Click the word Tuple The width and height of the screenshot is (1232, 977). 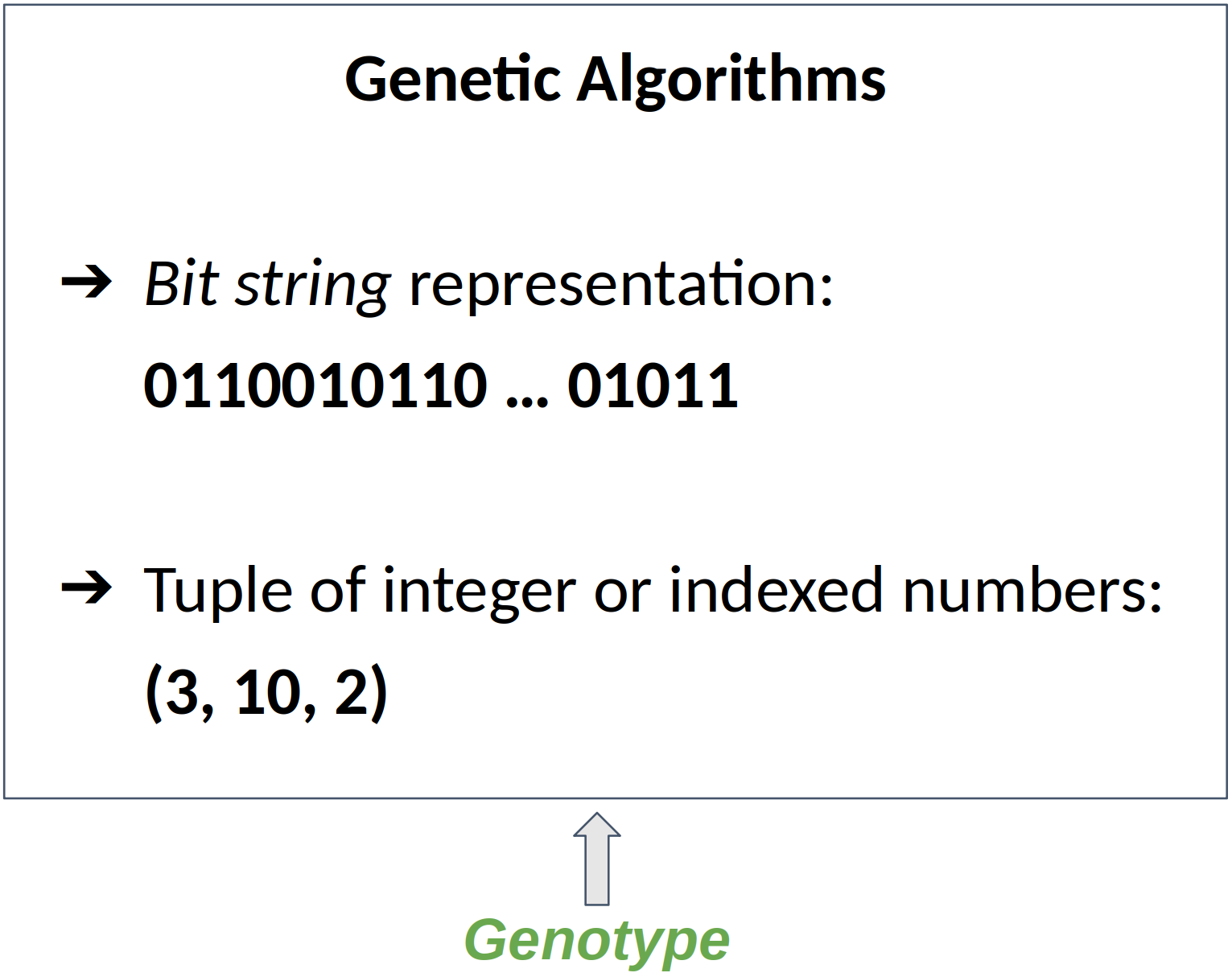coord(217,592)
